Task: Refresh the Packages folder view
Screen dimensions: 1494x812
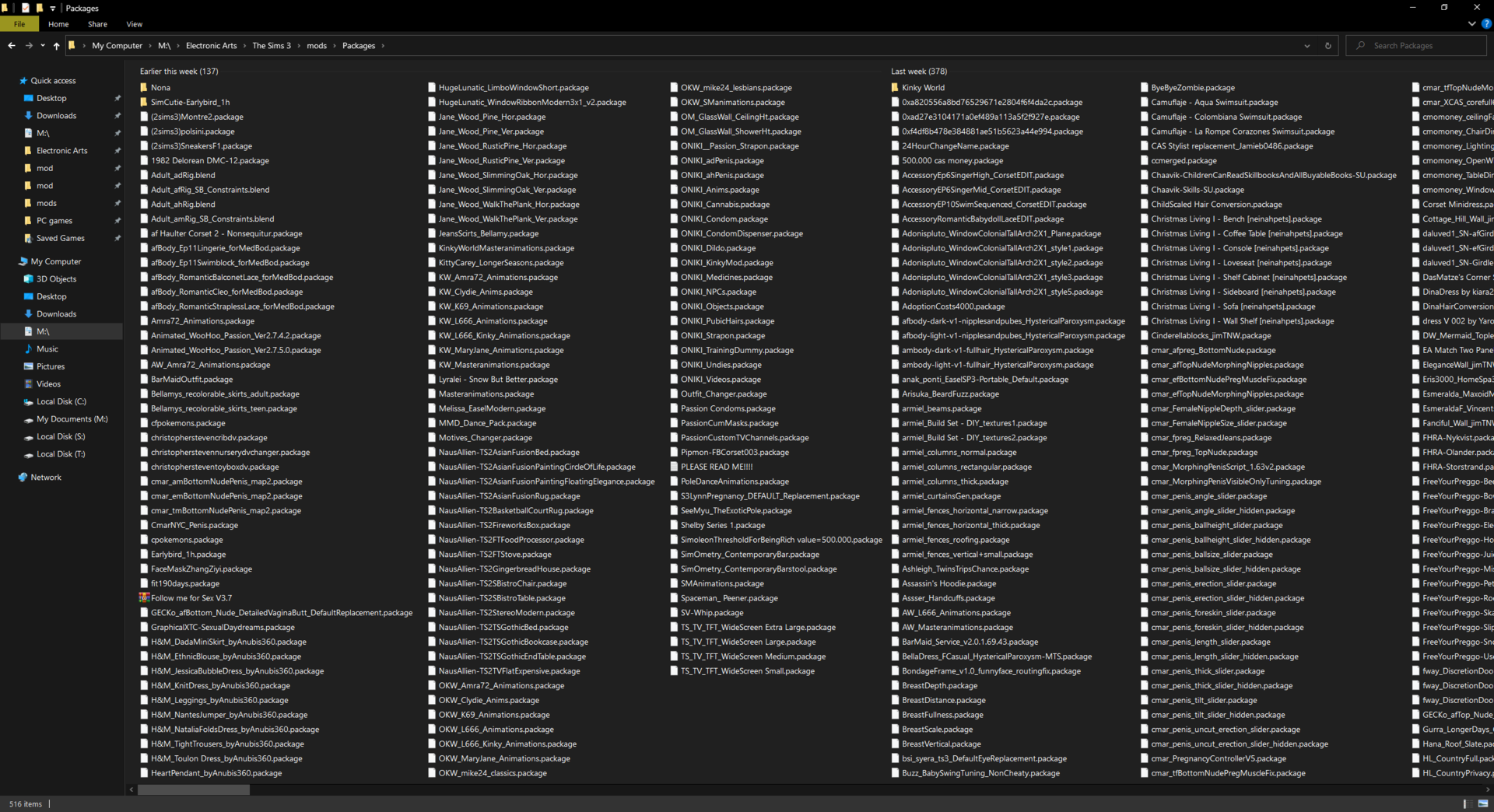Action: (x=1328, y=46)
